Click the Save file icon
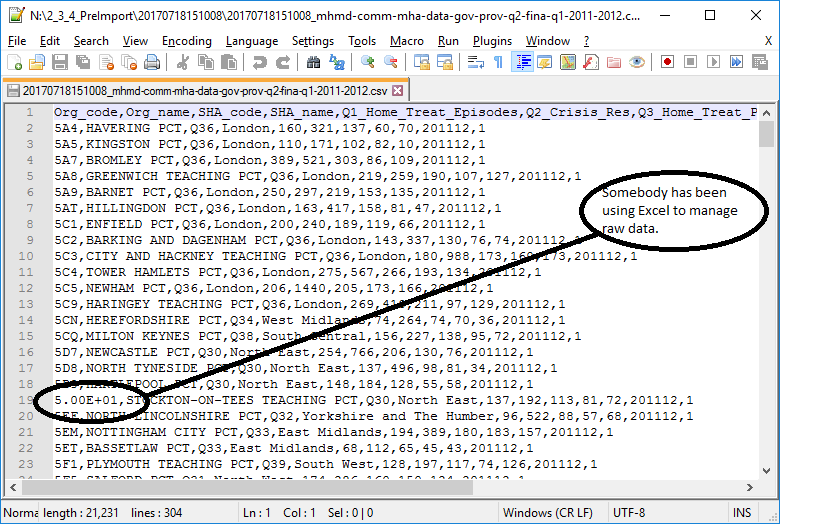The height and width of the screenshot is (524, 819). tap(60, 63)
